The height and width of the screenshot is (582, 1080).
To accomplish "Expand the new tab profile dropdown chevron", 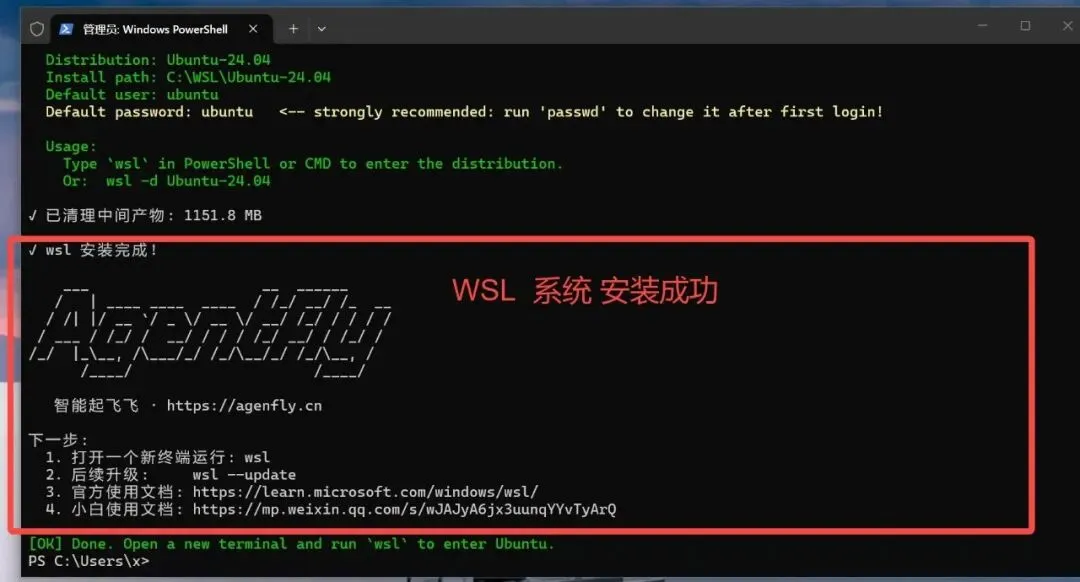I will (322, 29).
